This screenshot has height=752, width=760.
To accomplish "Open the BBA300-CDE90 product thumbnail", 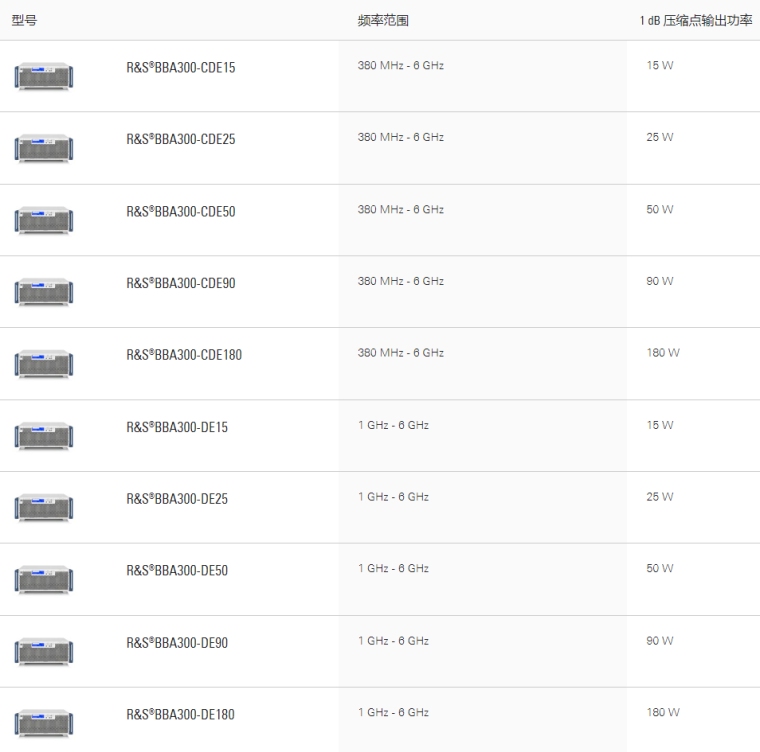I will coord(44,292).
